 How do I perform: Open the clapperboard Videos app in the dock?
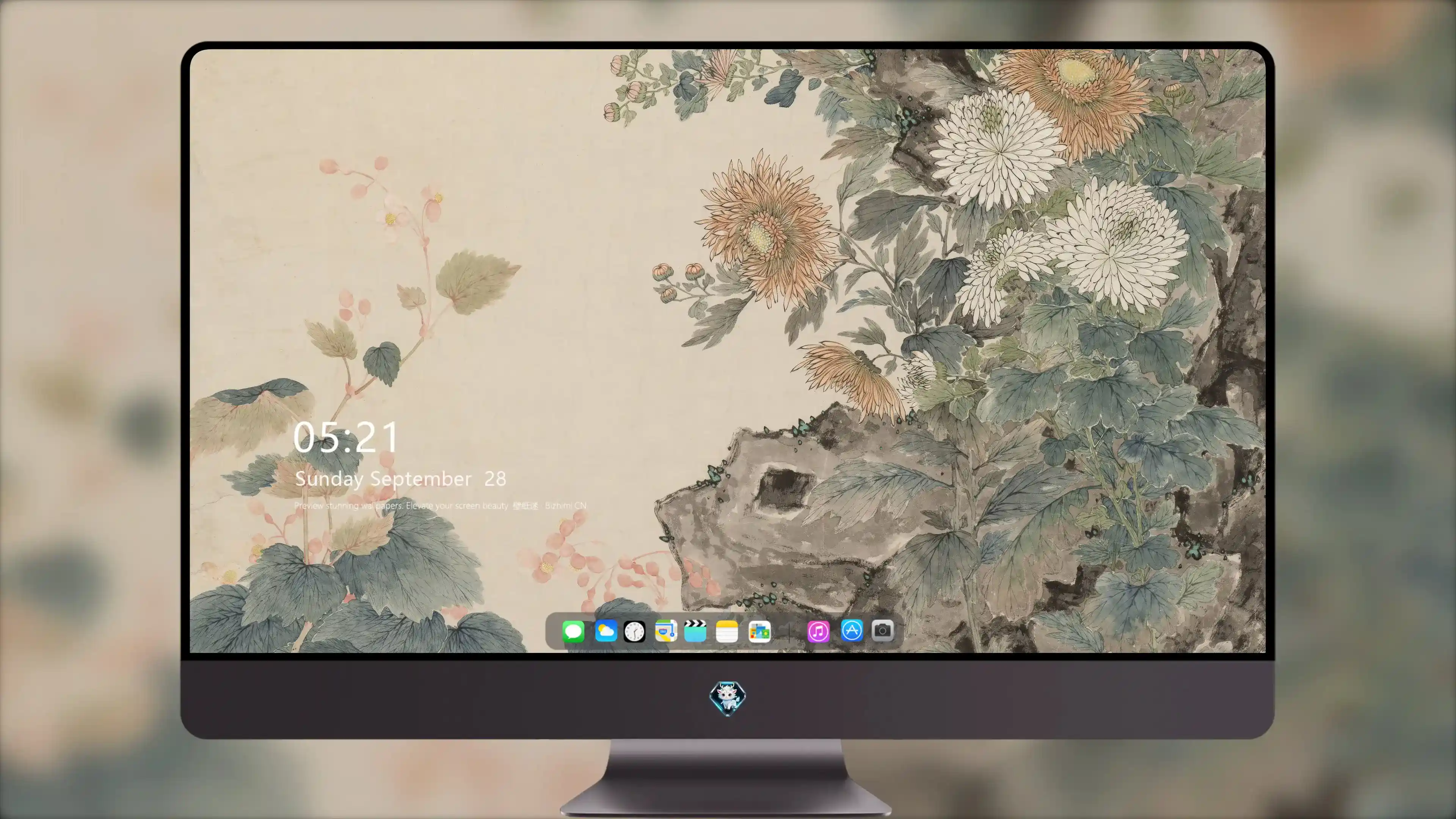click(x=695, y=631)
